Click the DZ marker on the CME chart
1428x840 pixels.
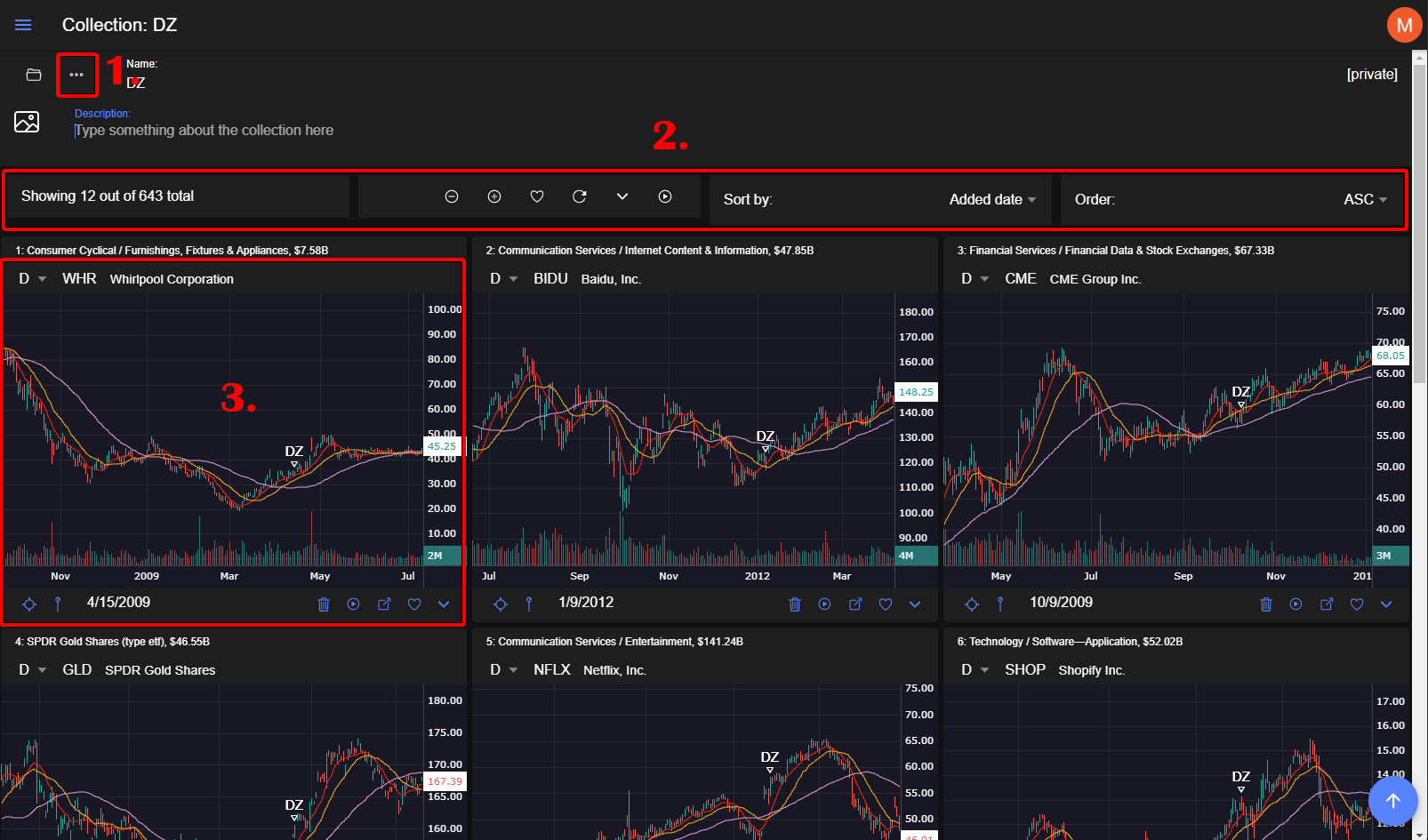coord(1241,396)
